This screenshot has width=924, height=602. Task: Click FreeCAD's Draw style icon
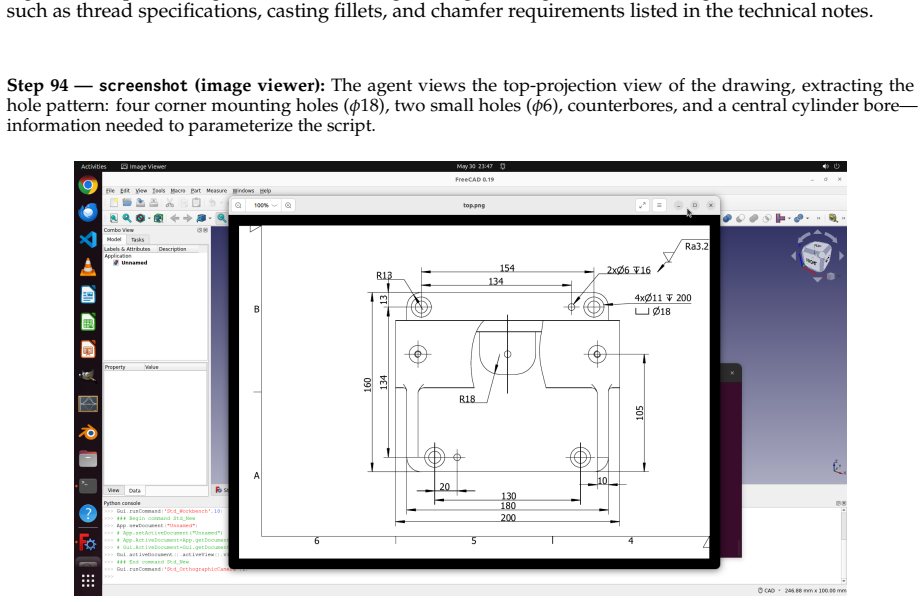pos(140,219)
